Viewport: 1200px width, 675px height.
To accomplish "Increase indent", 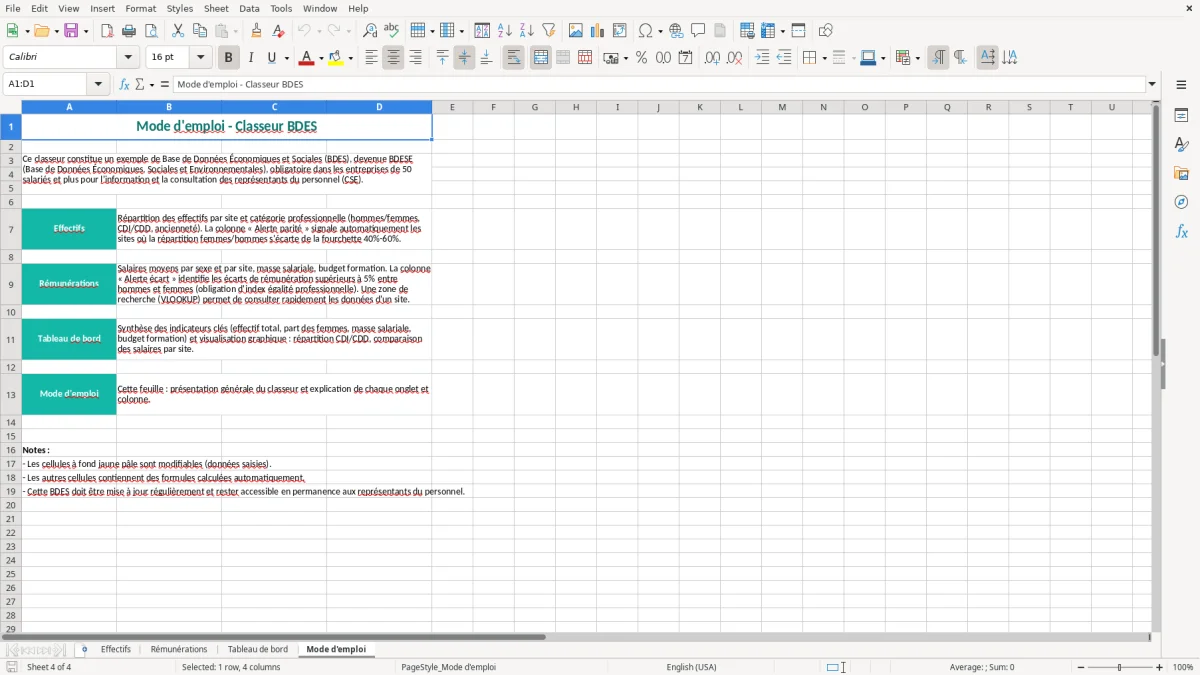I will [762, 58].
